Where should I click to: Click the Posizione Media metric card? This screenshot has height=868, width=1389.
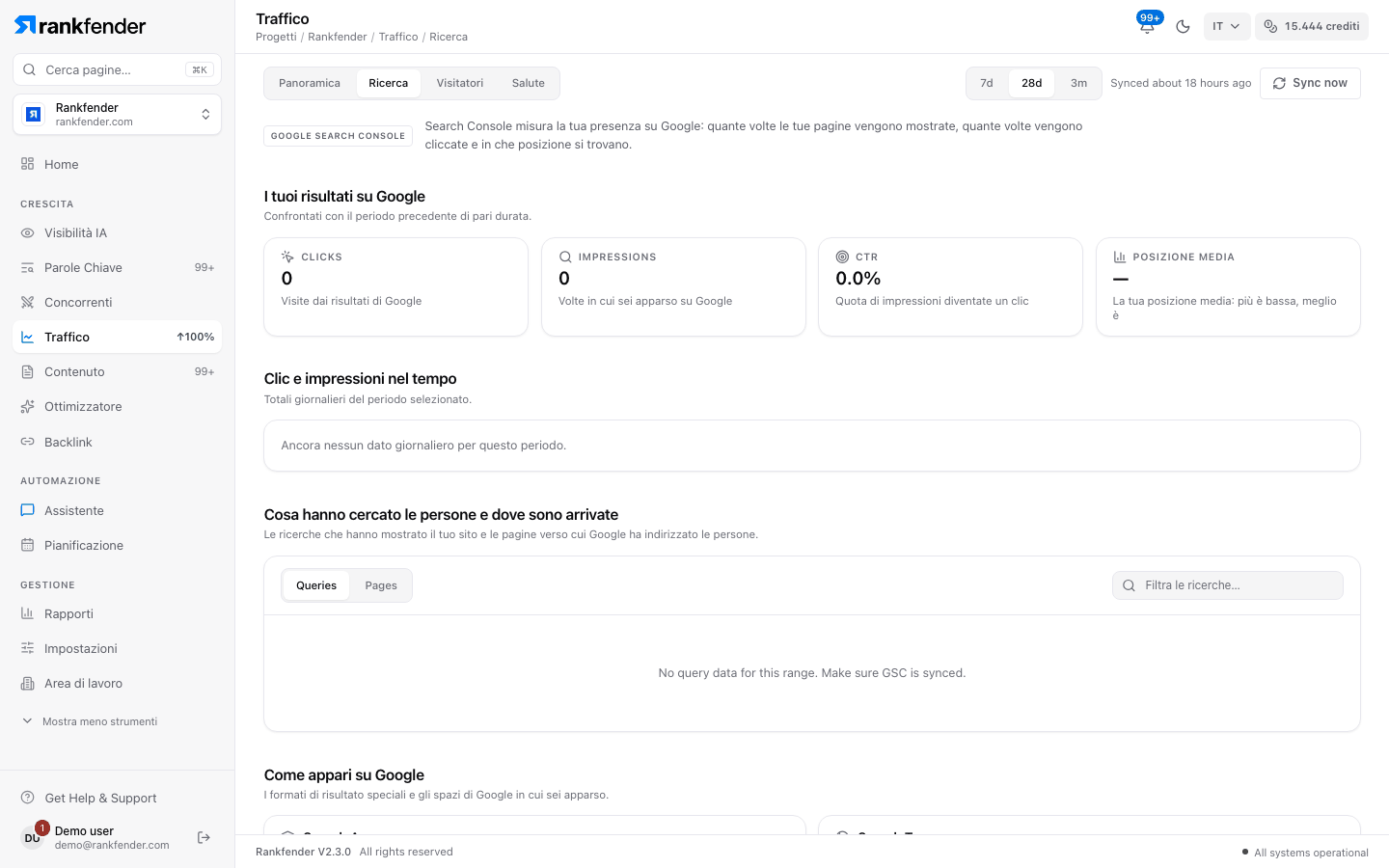(x=1228, y=286)
